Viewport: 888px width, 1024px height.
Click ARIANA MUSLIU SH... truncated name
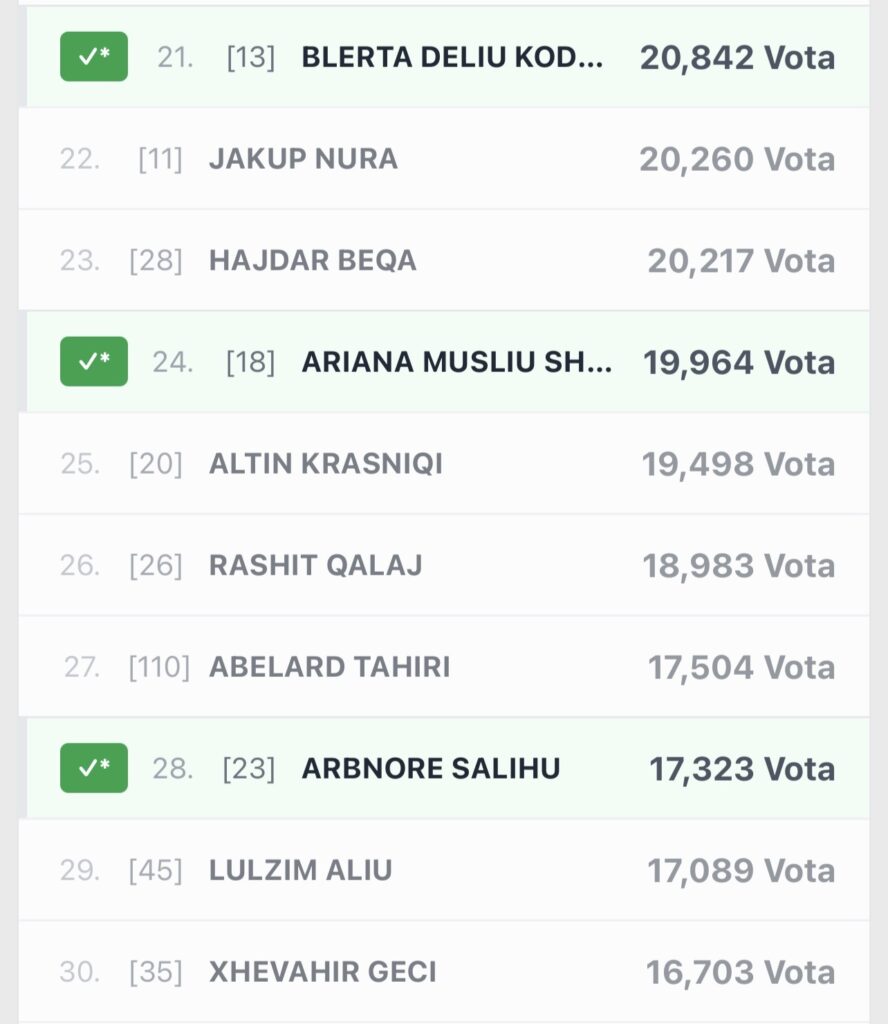click(456, 362)
